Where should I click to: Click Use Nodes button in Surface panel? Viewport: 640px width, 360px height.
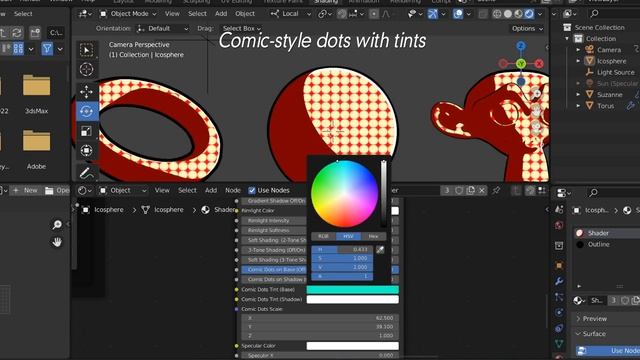pyautogui.click(x=608, y=351)
